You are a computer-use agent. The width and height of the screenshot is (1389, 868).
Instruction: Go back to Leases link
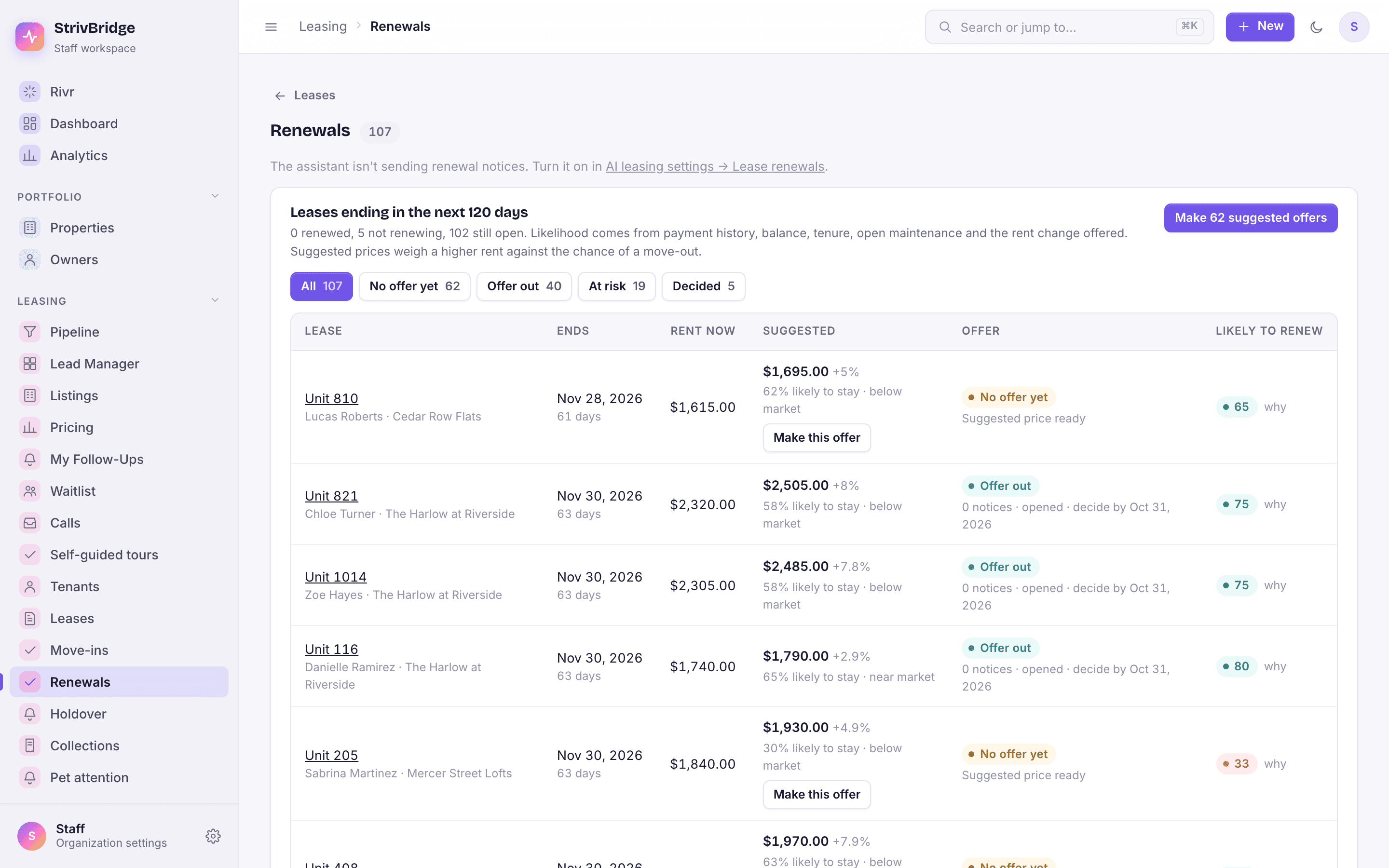click(304, 95)
